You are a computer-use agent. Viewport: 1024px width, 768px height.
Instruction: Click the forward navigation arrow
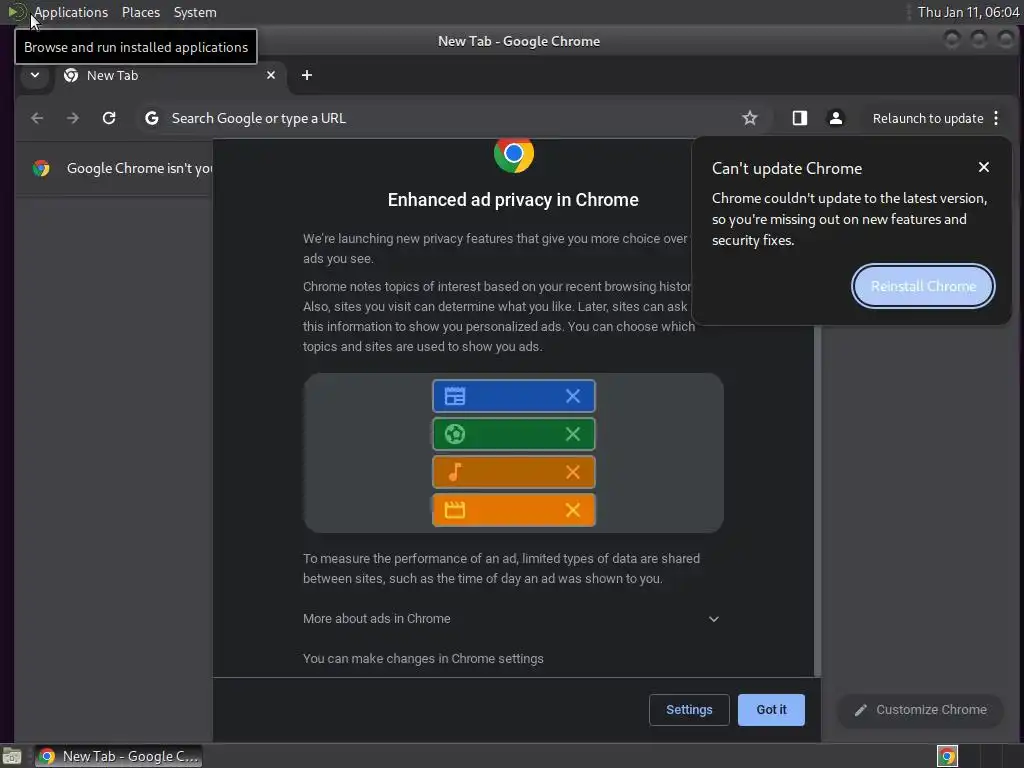point(73,118)
